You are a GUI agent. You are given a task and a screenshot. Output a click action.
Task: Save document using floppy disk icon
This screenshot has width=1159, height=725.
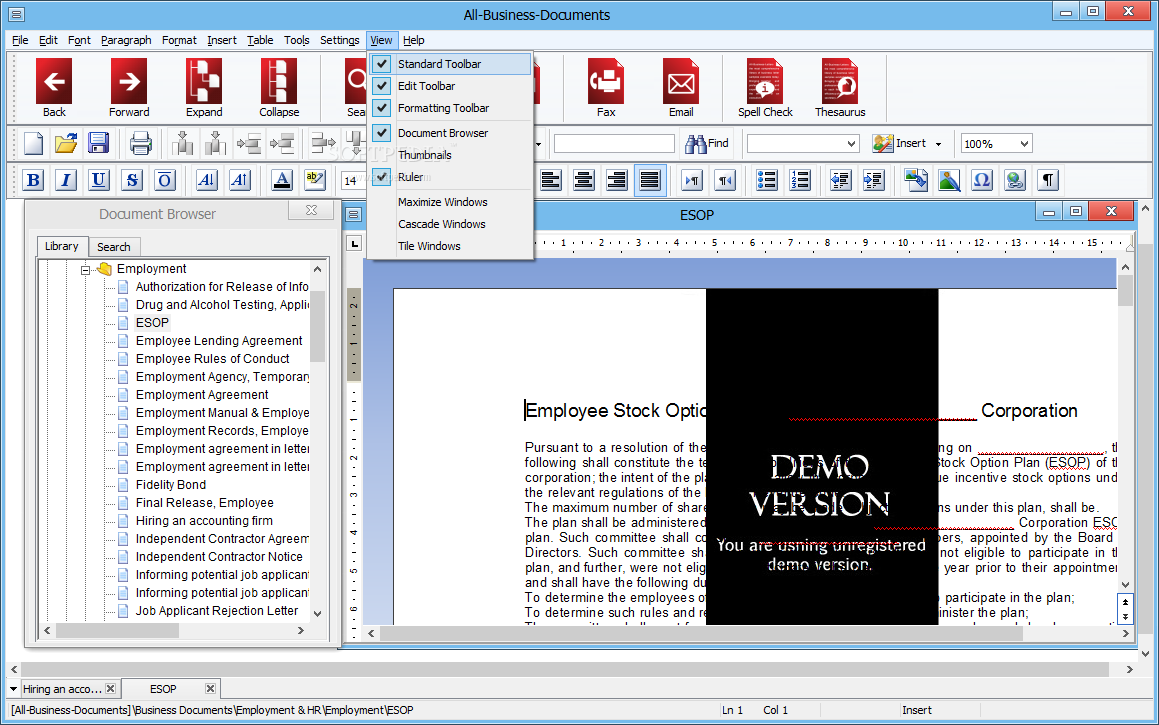point(98,143)
